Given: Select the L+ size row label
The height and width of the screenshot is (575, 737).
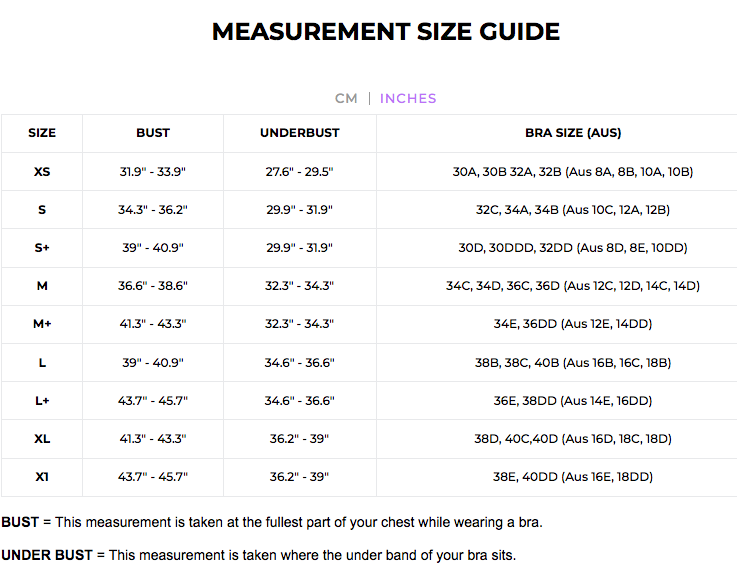Looking at the screenshot, I should tap(42, 400).
